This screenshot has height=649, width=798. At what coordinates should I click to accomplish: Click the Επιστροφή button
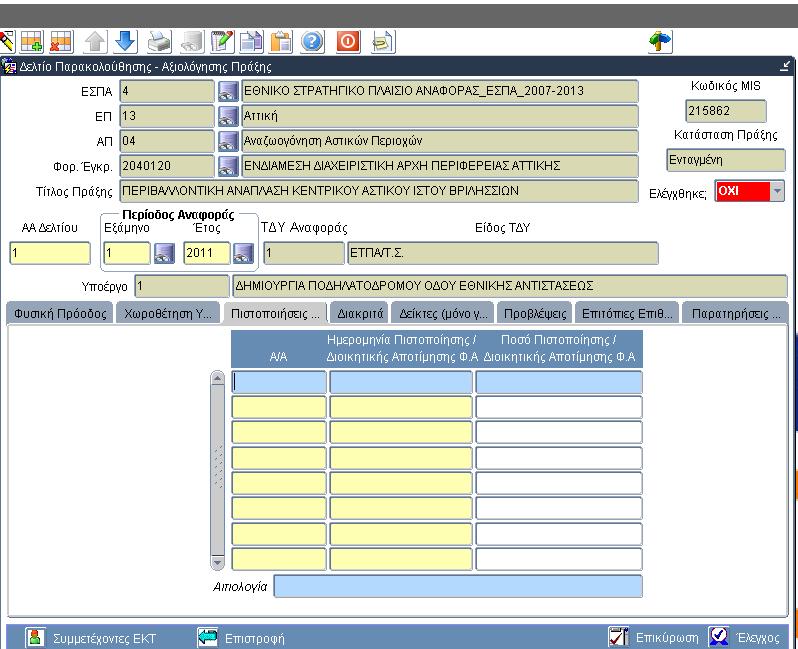click(241, 638)
